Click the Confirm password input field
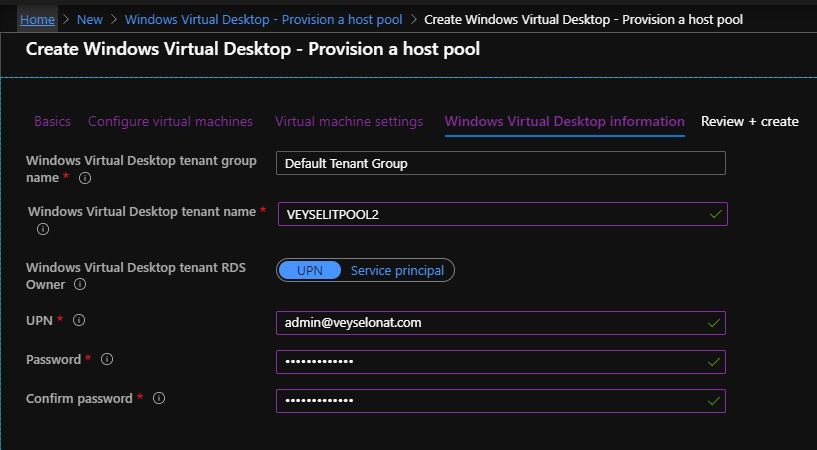The image size is (817, 450). click(501, 401)
